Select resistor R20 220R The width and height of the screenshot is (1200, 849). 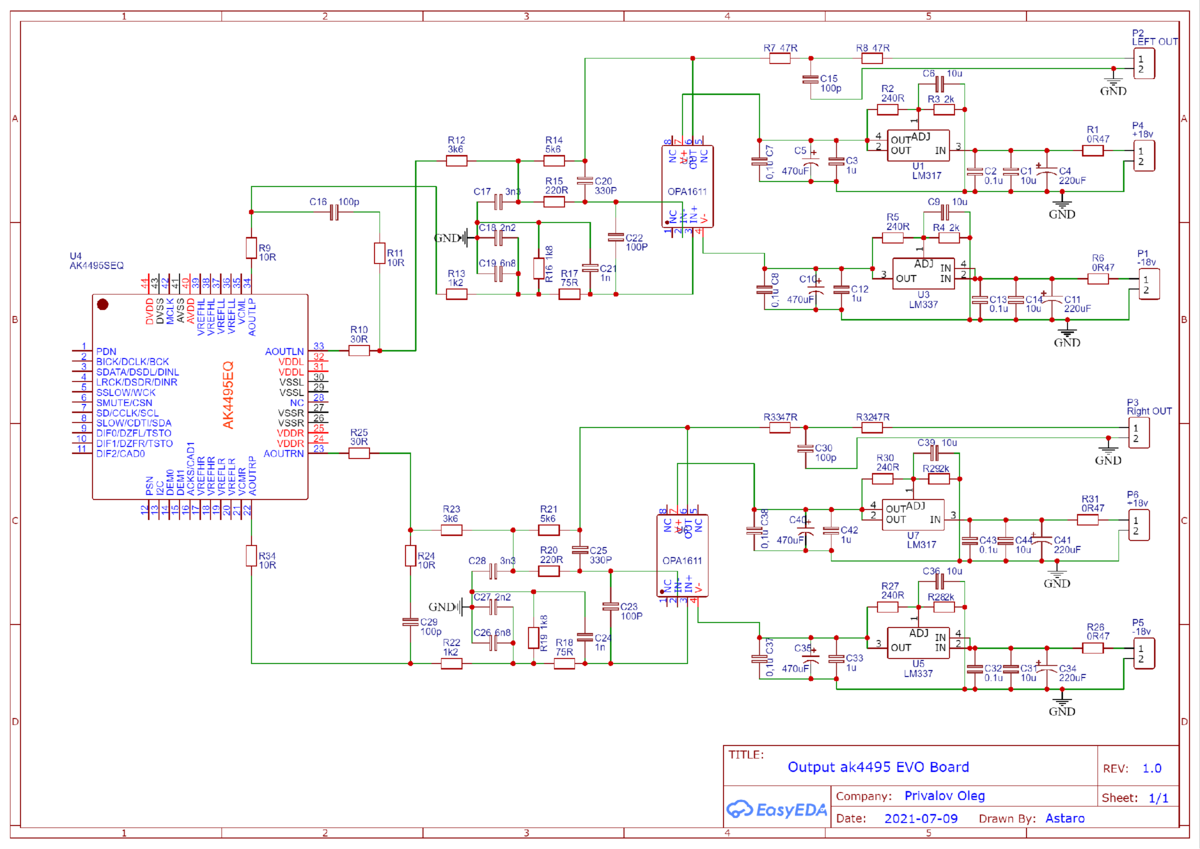pos(547,571)
